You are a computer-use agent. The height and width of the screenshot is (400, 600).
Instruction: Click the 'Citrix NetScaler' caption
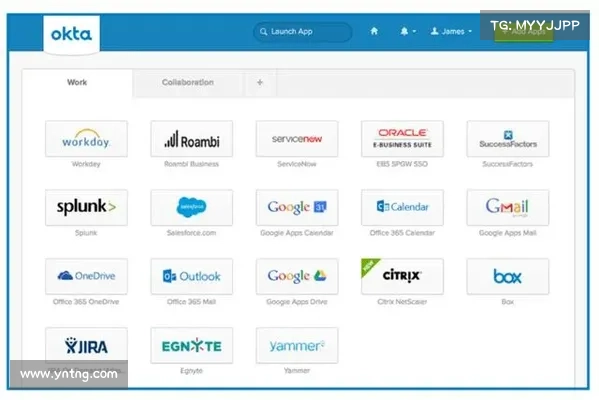pos(402,302)
